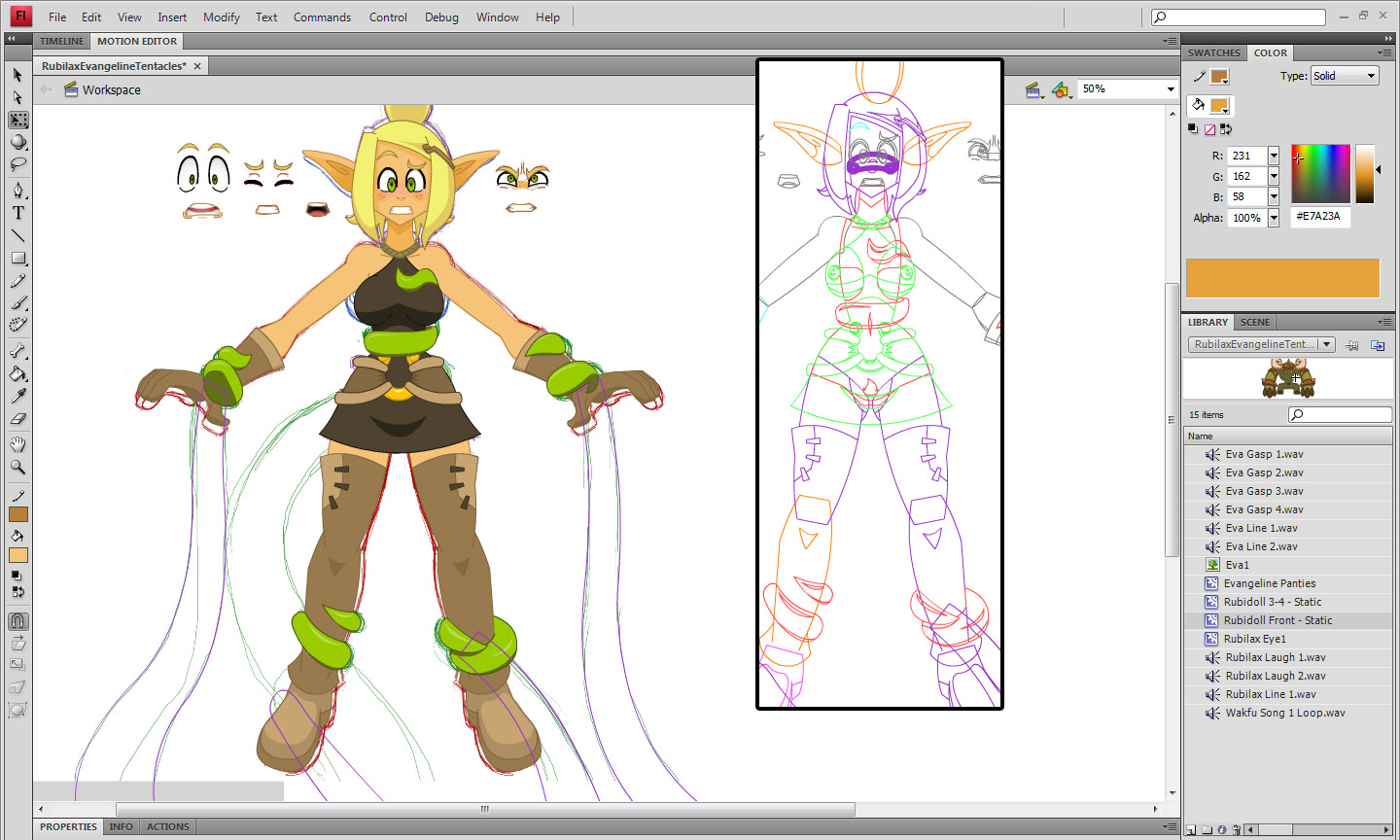Click the hex color field #E7A23A

point(1319,217)
